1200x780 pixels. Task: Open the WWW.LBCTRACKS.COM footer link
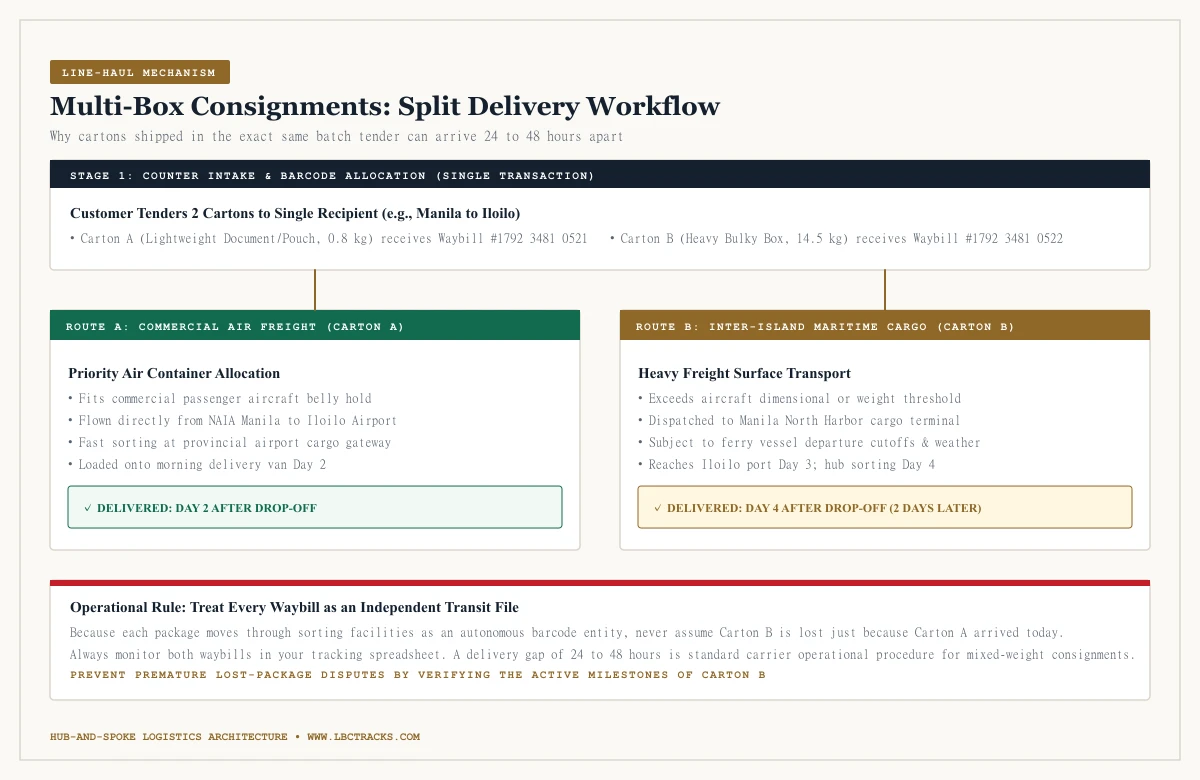[363, 737]
